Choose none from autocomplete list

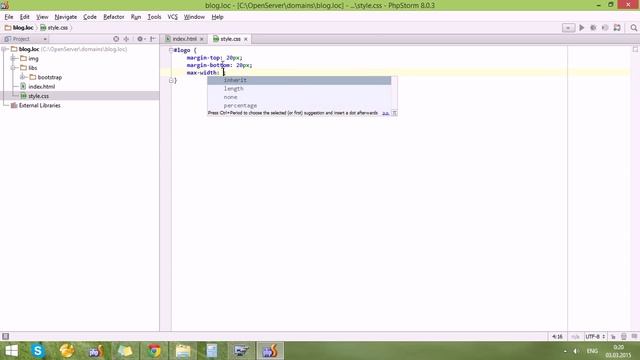299,97
